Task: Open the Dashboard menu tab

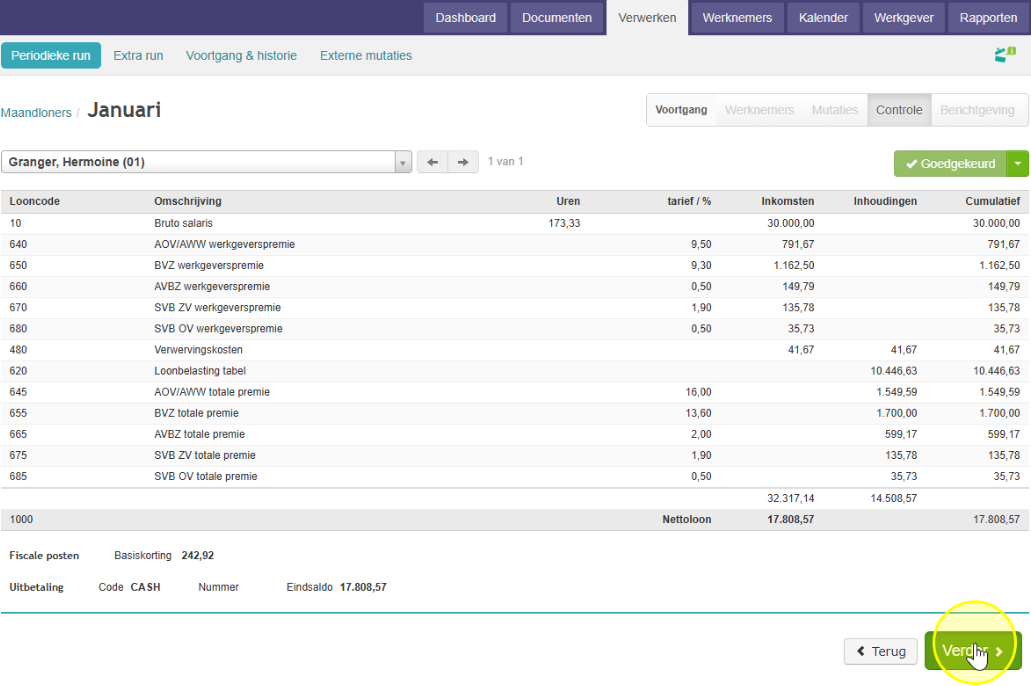Action: click(466, 18)
